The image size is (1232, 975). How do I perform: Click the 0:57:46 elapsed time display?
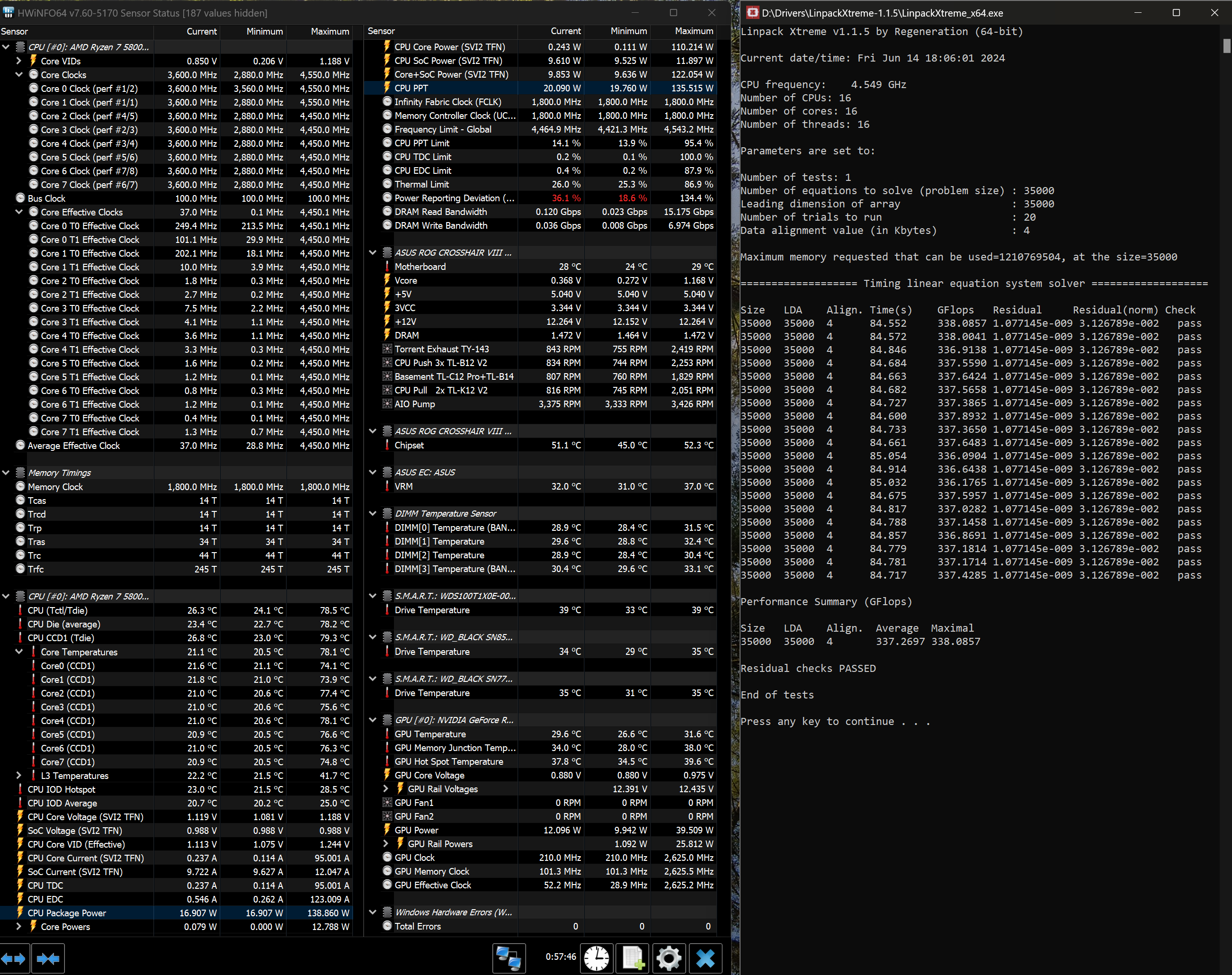(x=560, y=957)
